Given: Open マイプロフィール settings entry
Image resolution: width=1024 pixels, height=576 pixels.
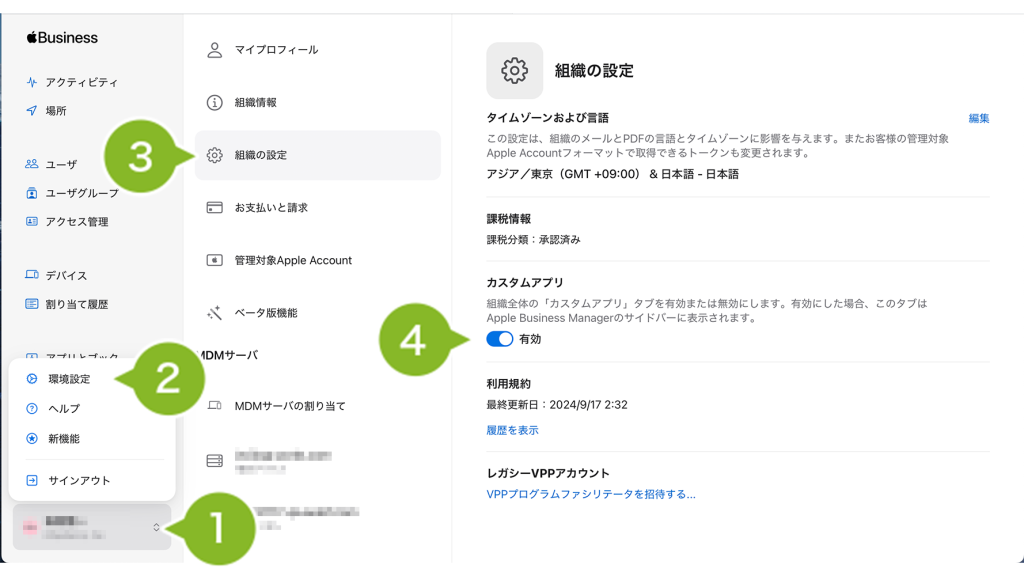Looking at the screenshot, I should 317,50.
